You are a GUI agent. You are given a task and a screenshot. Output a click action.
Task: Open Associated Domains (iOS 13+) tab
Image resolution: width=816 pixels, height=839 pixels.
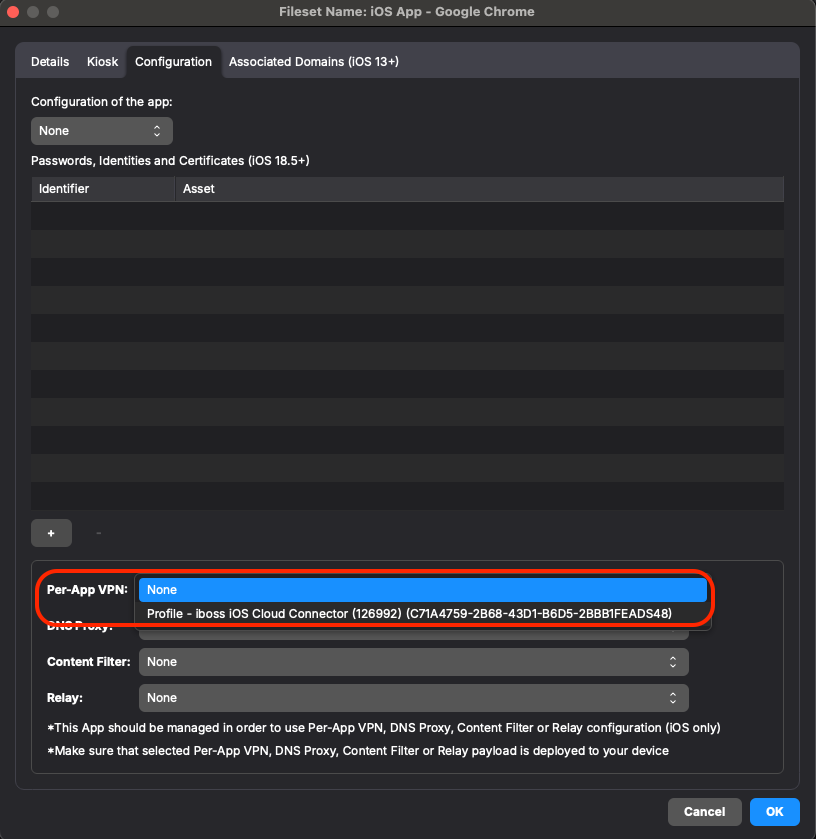coord(314,62)
